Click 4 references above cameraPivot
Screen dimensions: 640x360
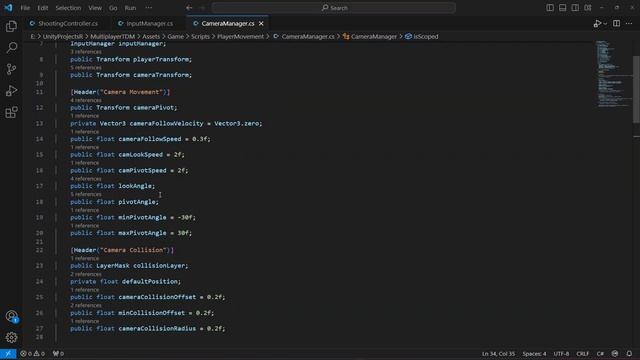coord(86,100)
